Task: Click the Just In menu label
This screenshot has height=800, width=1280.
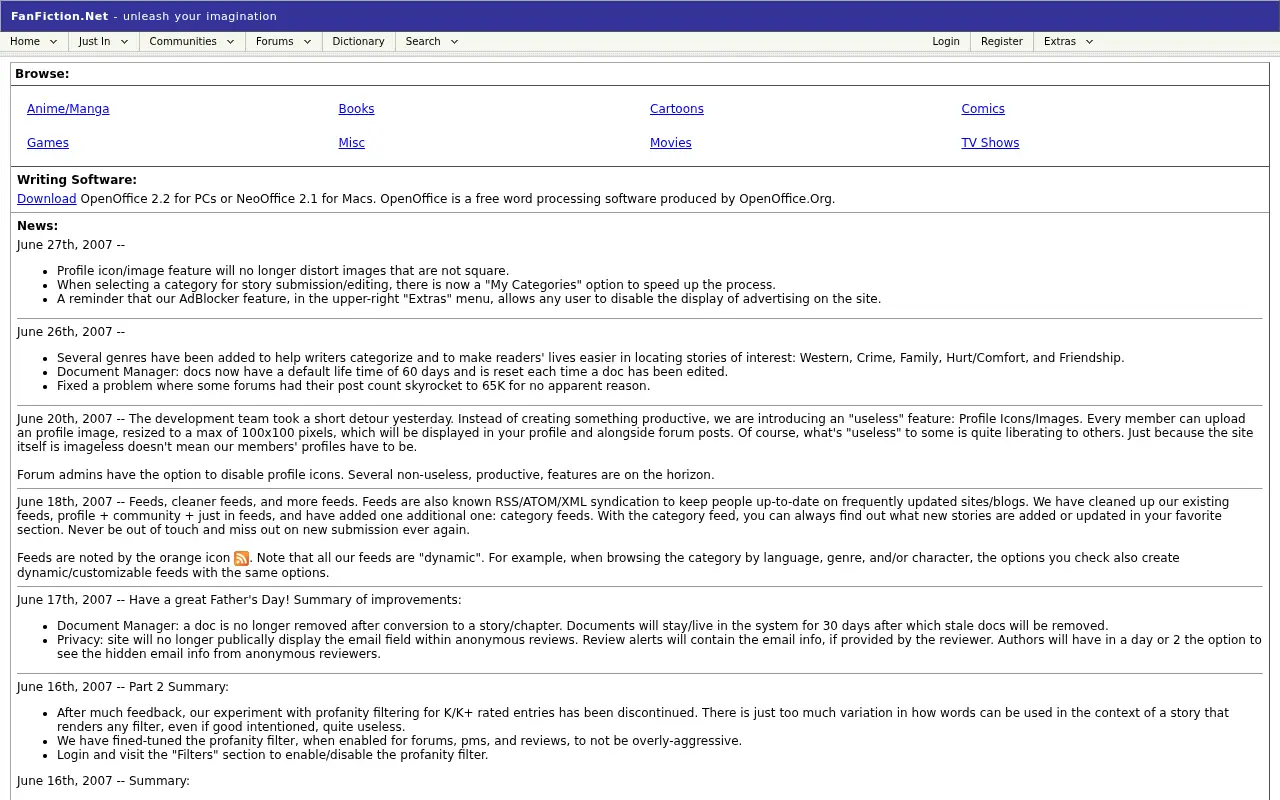Action: (x=95, y=41)
